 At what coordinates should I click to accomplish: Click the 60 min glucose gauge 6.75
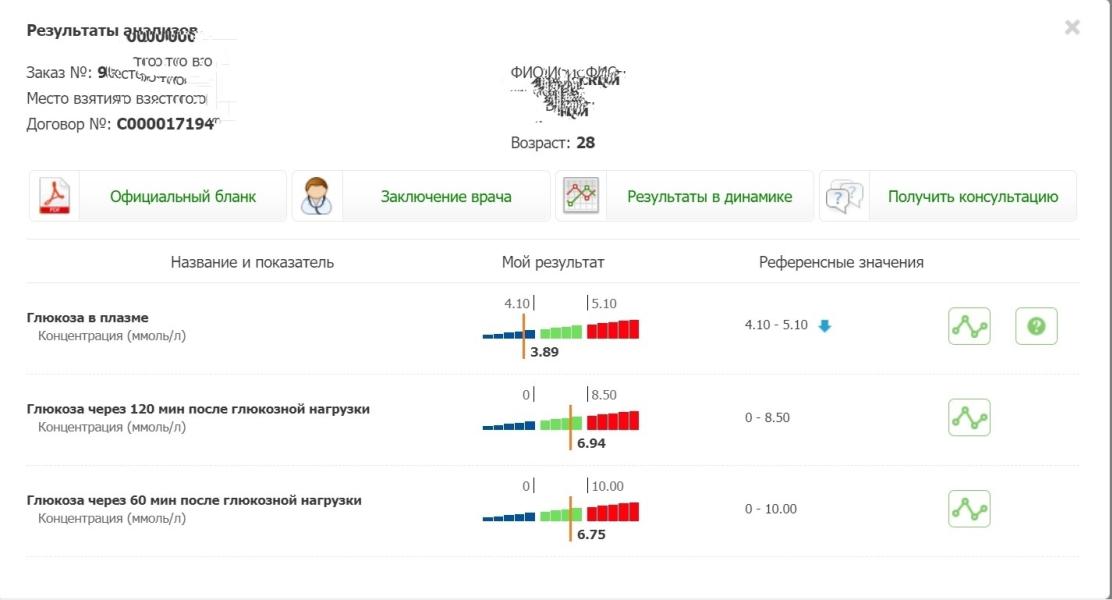[560, 510]
